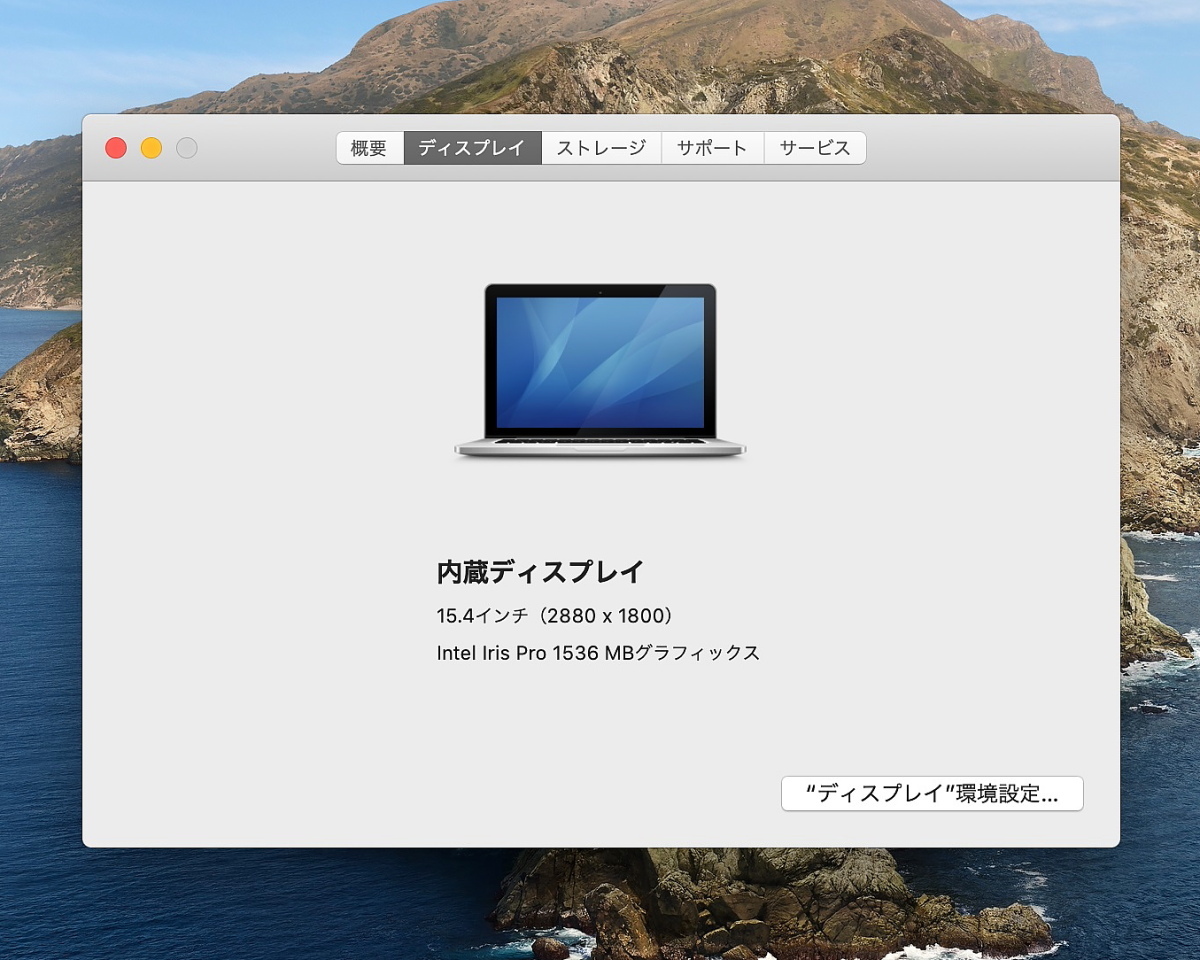This screenshot has height=960, width=1200.
Task: Open "ディスプレイ"環境設定... button
Action: tap(932, 794)
